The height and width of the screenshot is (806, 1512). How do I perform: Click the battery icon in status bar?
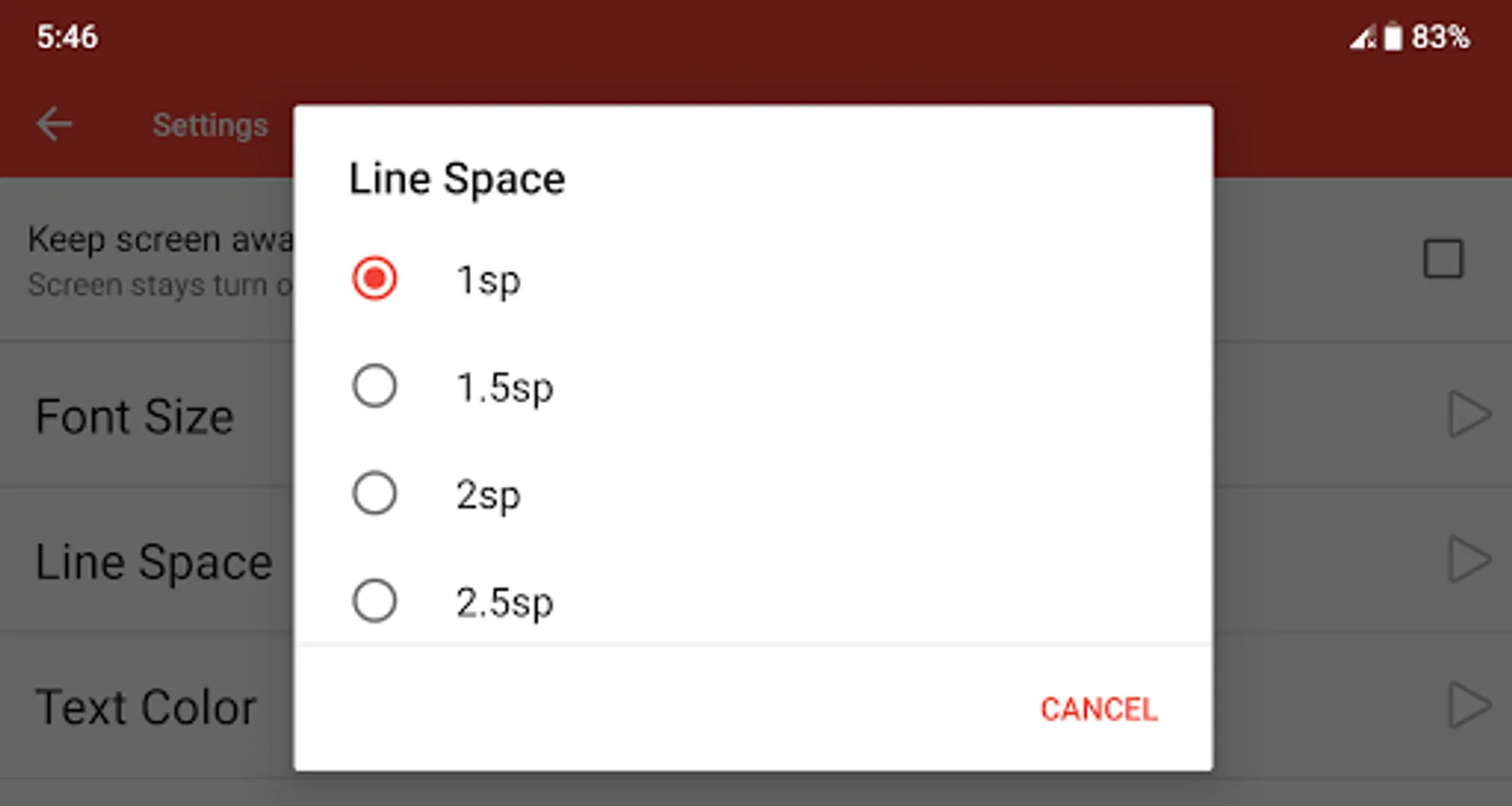click(1393, 38)
